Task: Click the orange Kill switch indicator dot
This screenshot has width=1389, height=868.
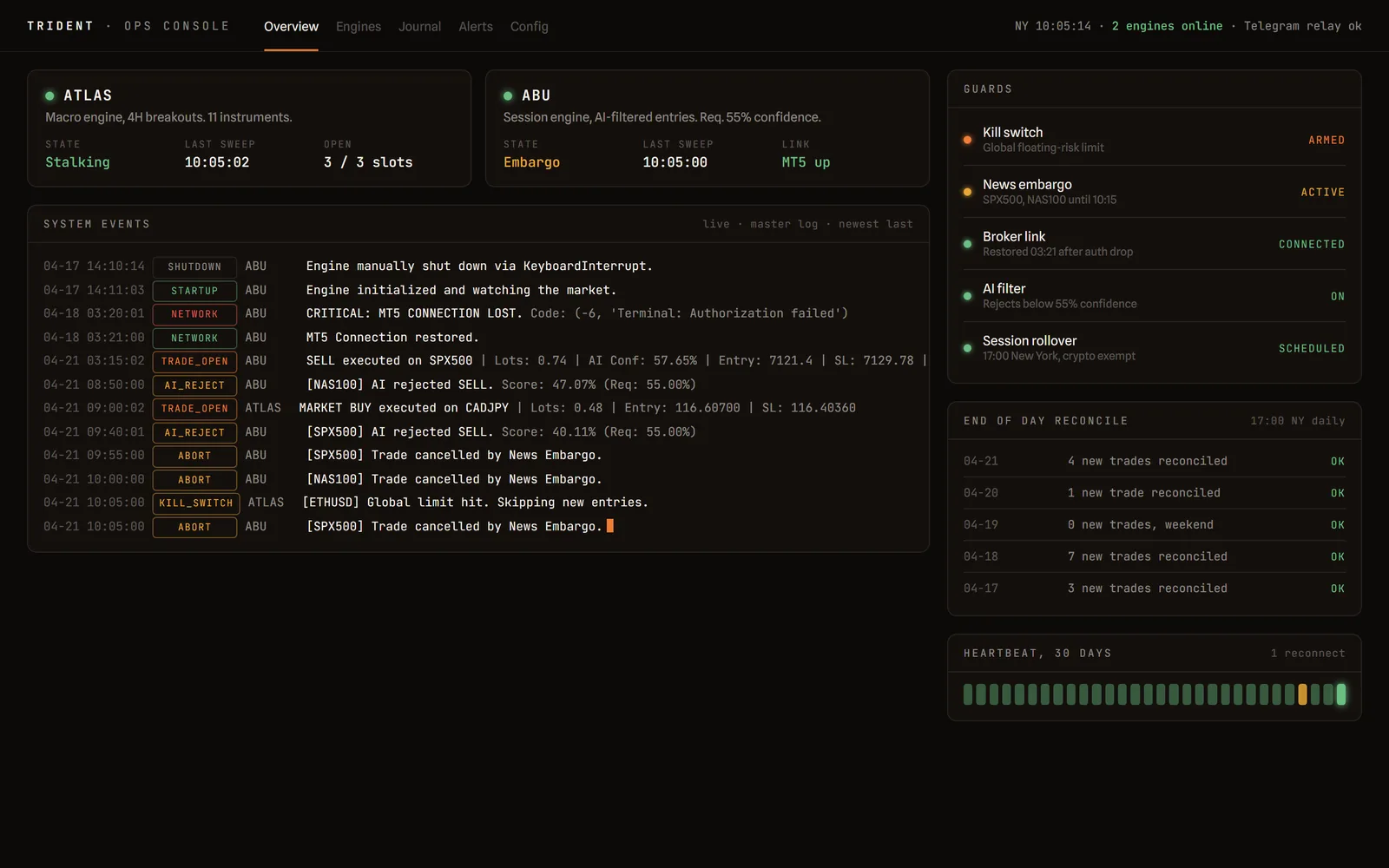Action: tap(967, 140)
